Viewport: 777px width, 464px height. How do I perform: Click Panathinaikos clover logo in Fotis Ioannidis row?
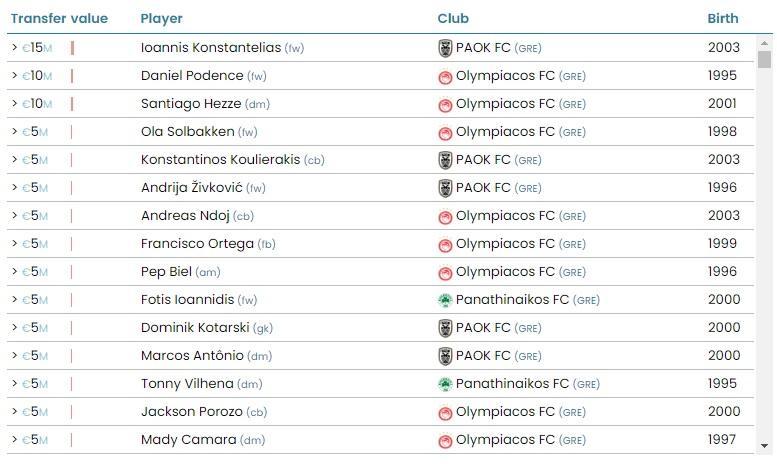[445, 300]
